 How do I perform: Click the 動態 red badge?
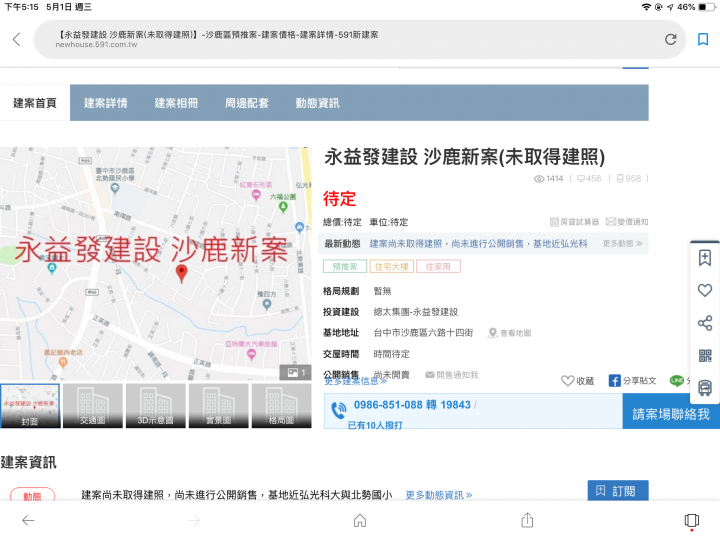32,496
